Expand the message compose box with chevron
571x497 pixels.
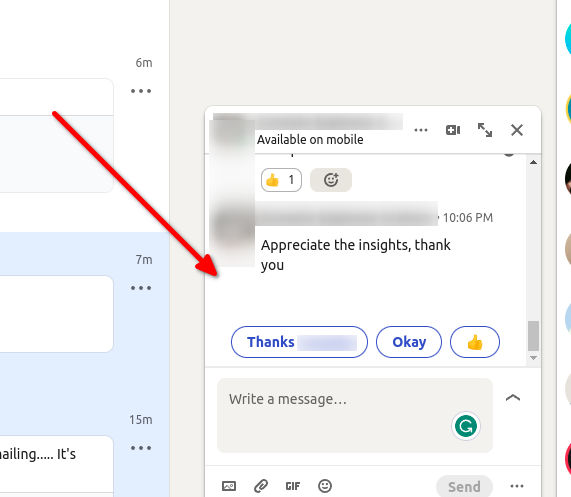coord(513,398)
